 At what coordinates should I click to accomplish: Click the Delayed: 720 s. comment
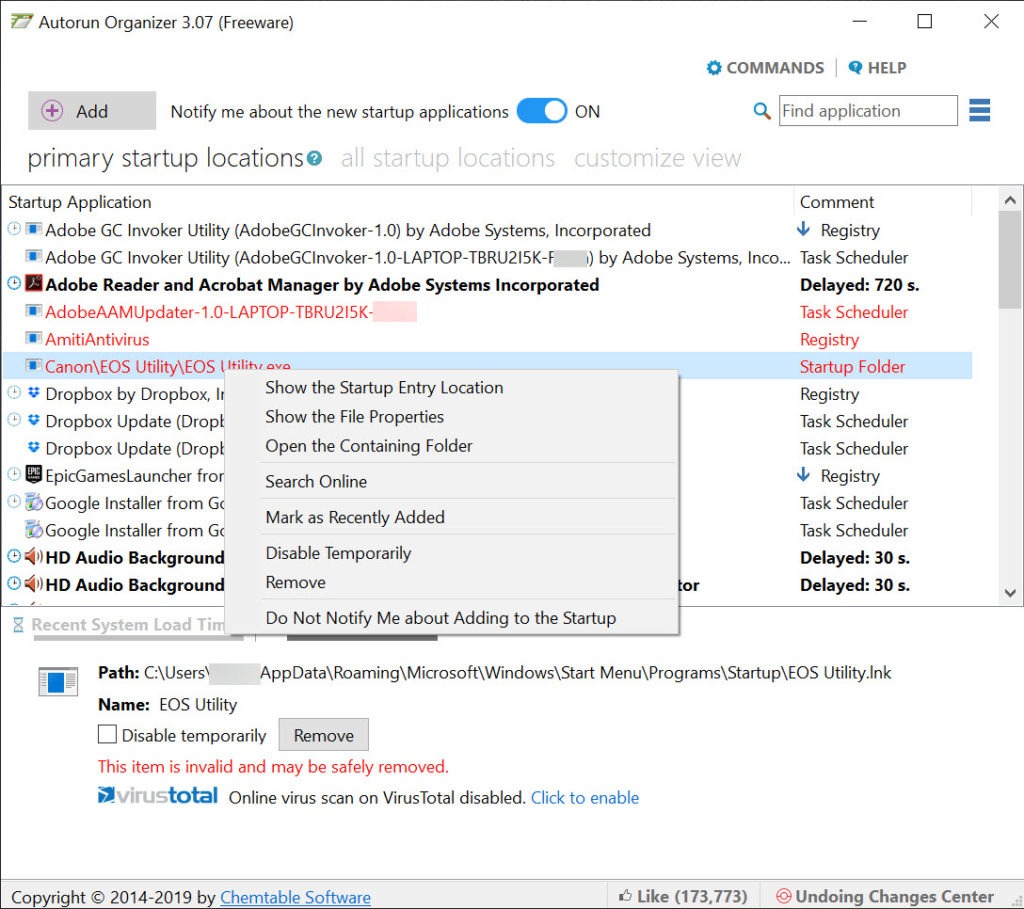coord(859,285)
